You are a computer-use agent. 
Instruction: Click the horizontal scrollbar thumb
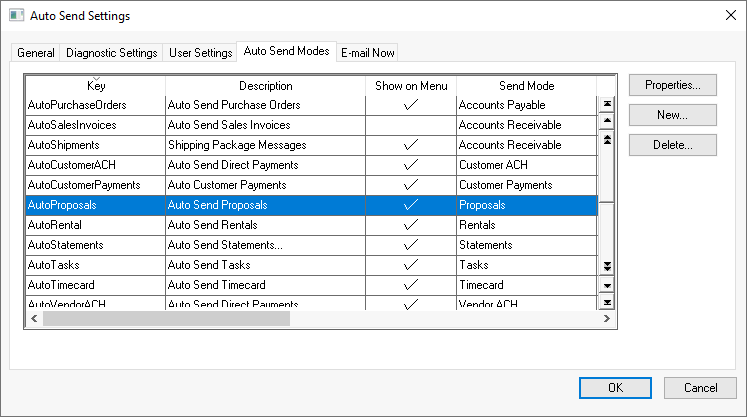click(x=165, y=318)
